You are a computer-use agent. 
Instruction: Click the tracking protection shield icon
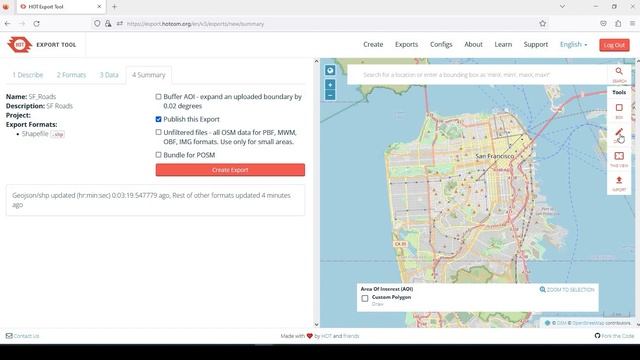(97, 24)
